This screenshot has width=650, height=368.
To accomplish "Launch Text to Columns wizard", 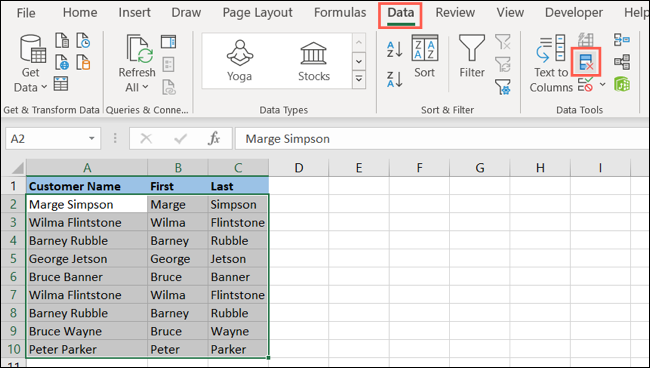I will pos(551,63).
